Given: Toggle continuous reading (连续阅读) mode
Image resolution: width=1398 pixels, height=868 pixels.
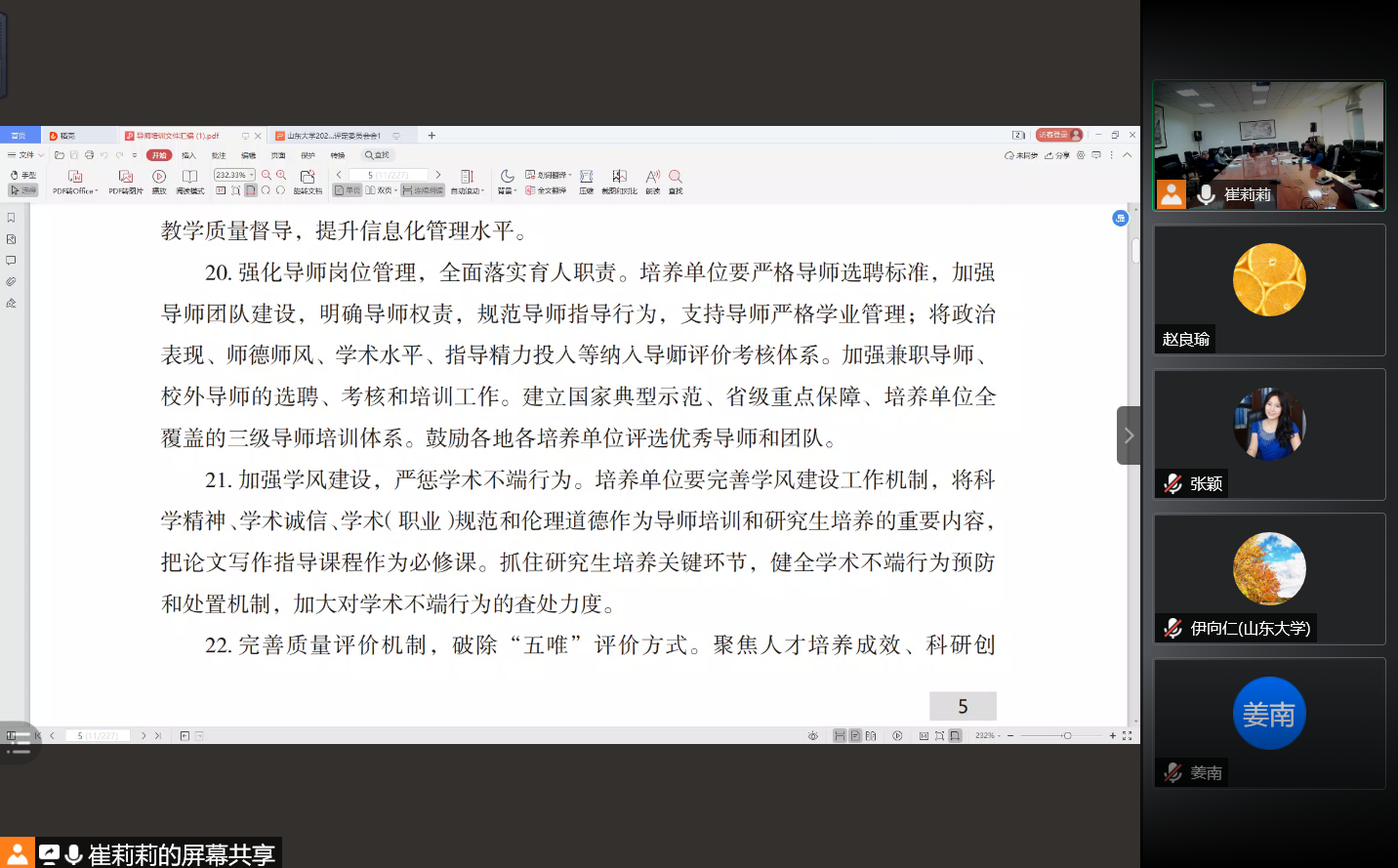Looking at the screenshot, I should 423,190.
